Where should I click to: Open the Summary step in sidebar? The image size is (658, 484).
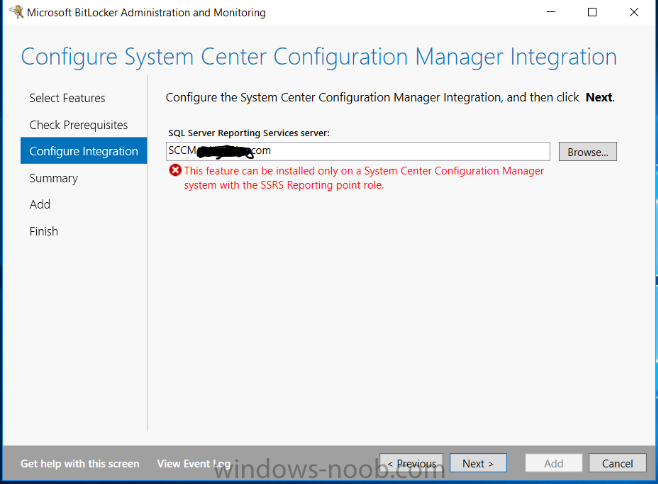tap(53, 178)
